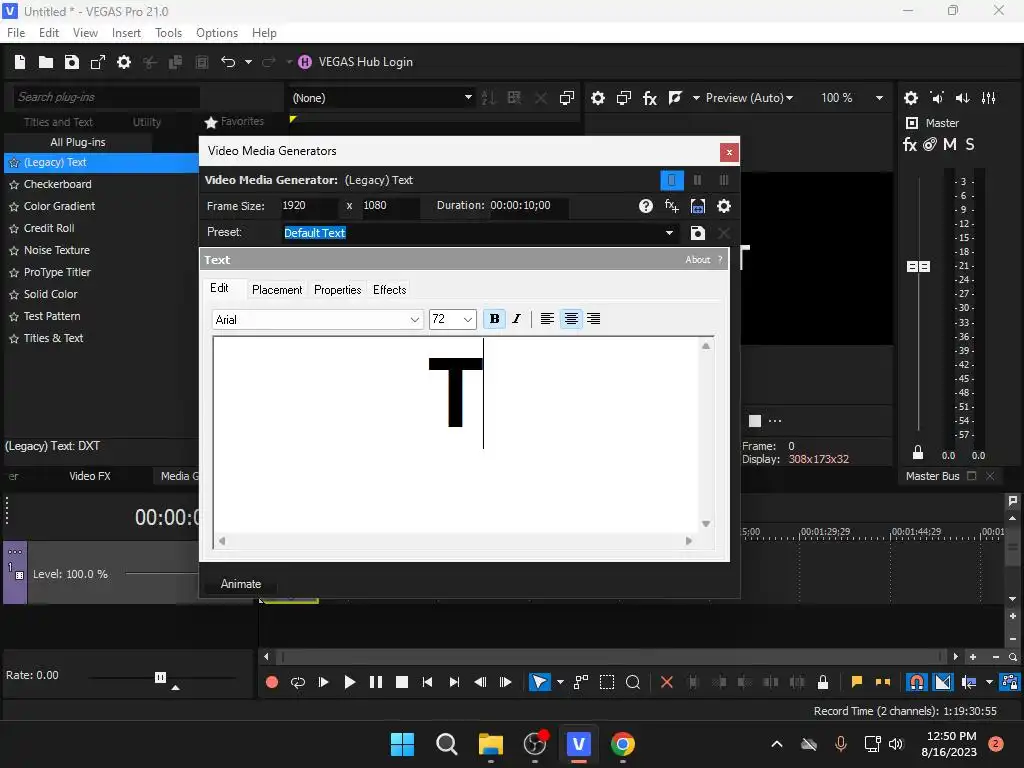Open the Preview (Auto) quality dropdown
This screenshot has height=768, width=1024.
point(750,98)
